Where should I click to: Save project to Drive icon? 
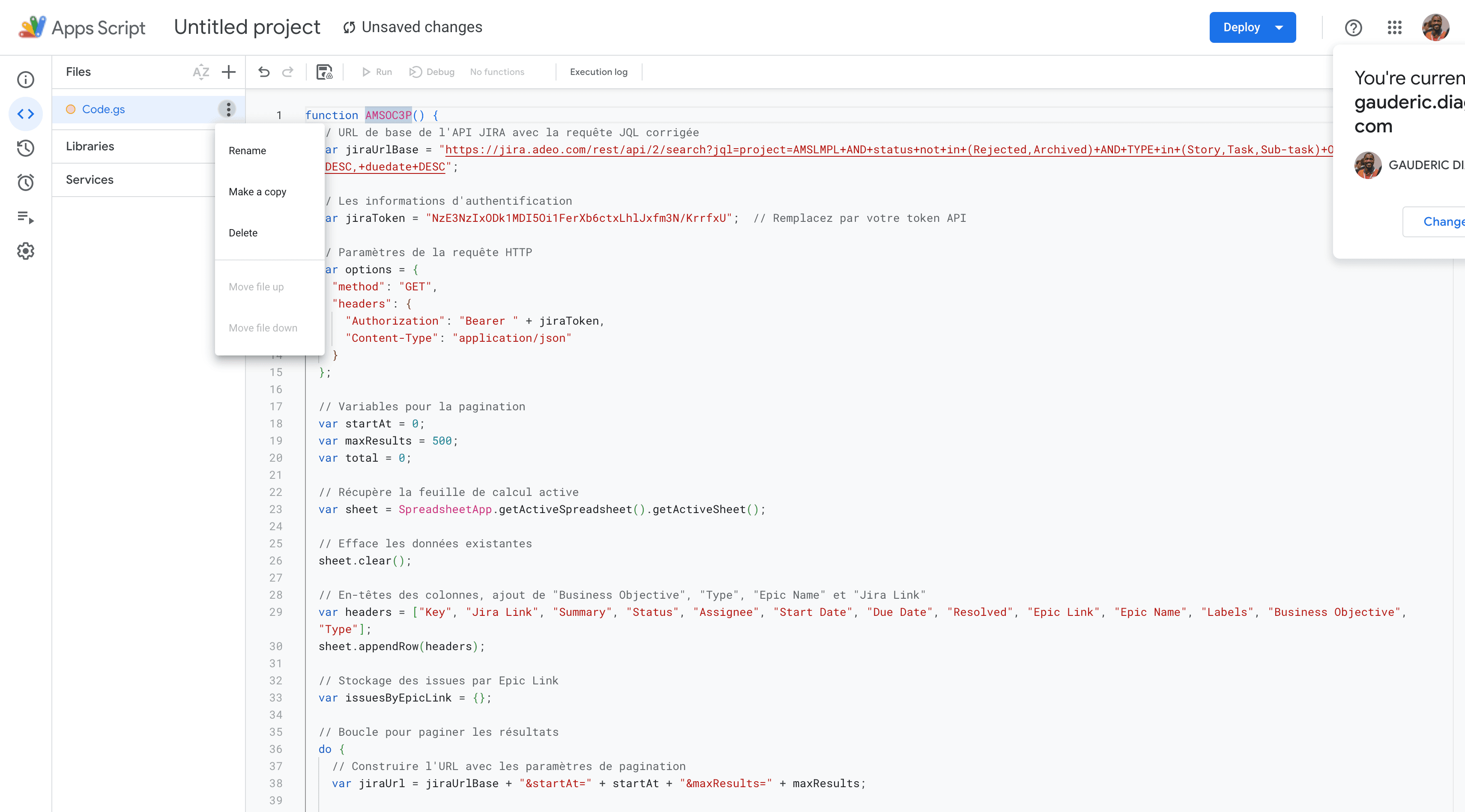click(325, 72)
